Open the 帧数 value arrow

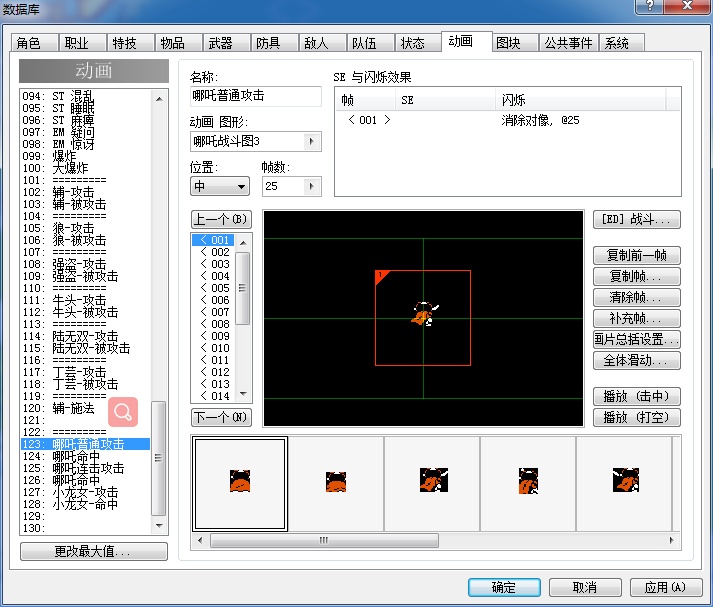312,186
